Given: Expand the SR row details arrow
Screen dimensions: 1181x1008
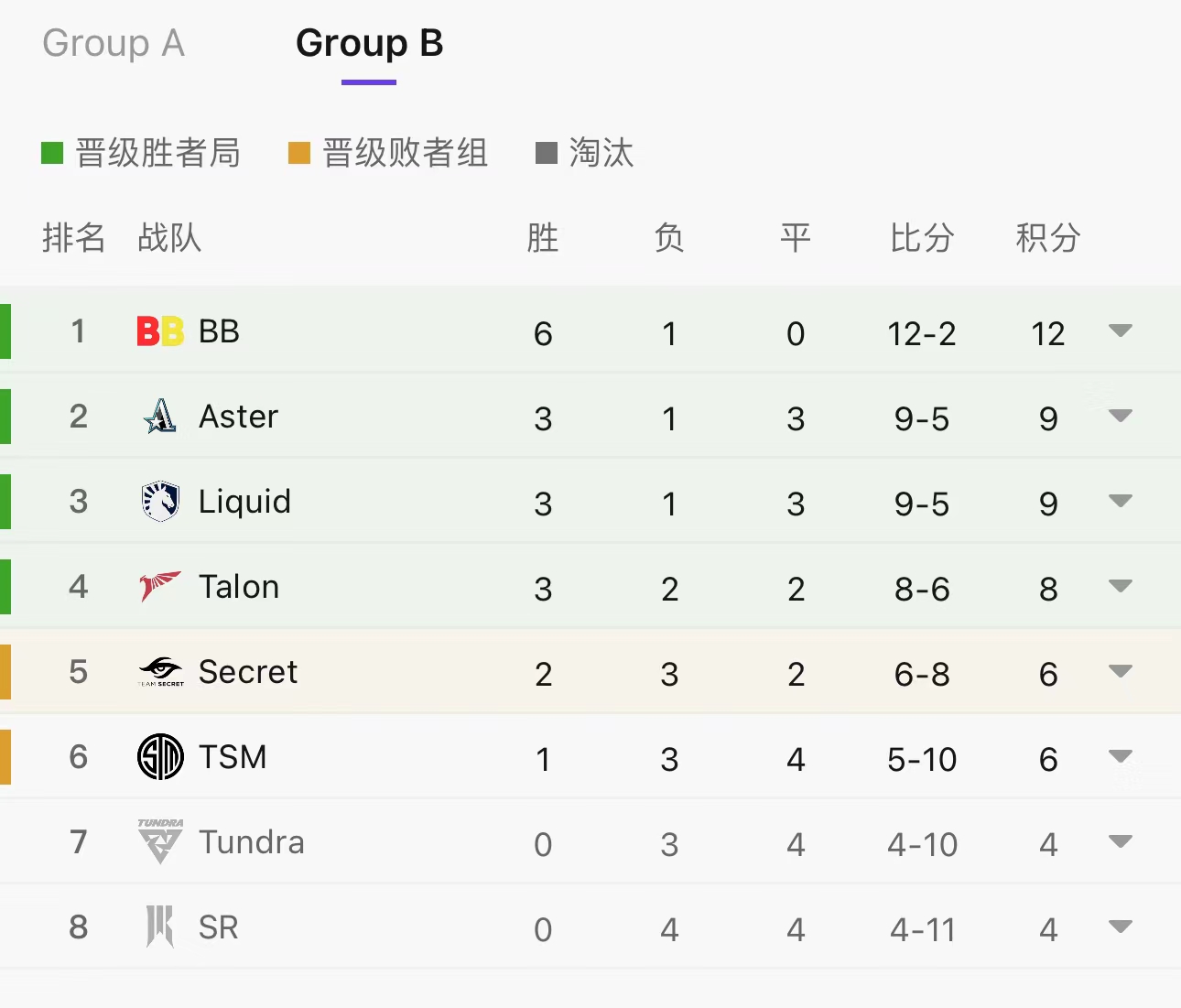Looking at the screenshot, I should [1120, 927].
